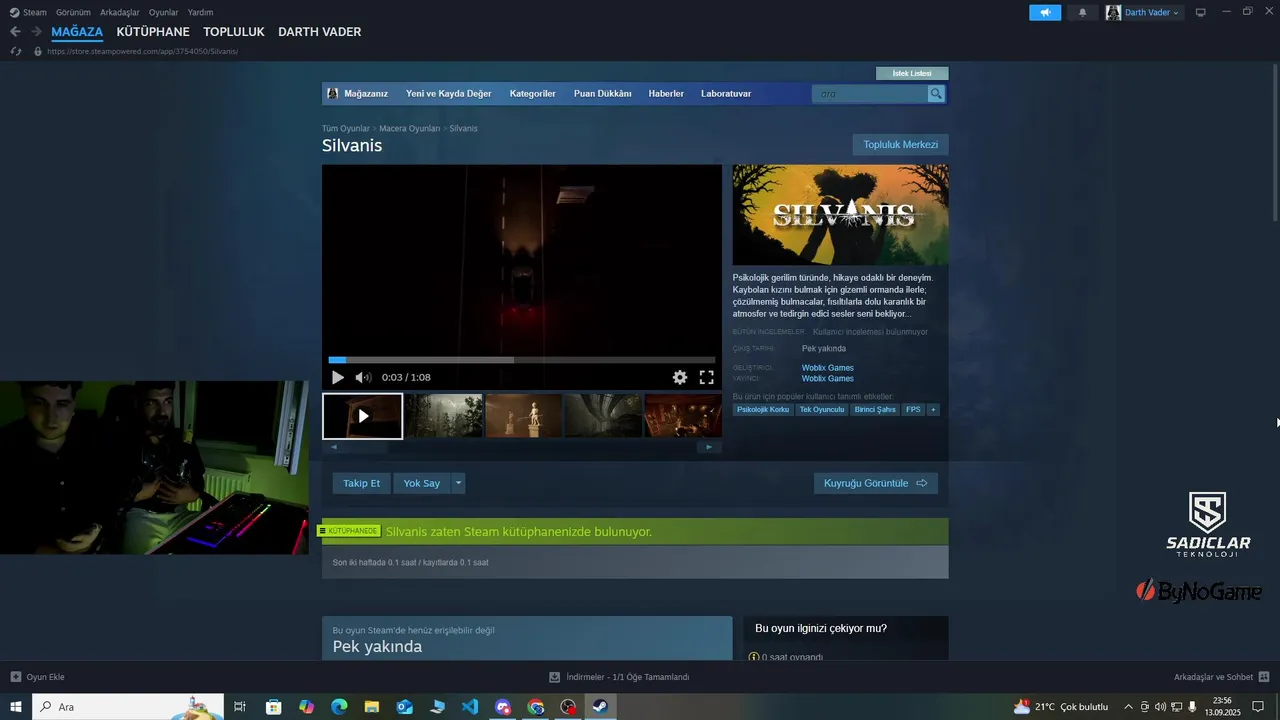Open Google Chrome from taskbar

click(x=536, y=707)
